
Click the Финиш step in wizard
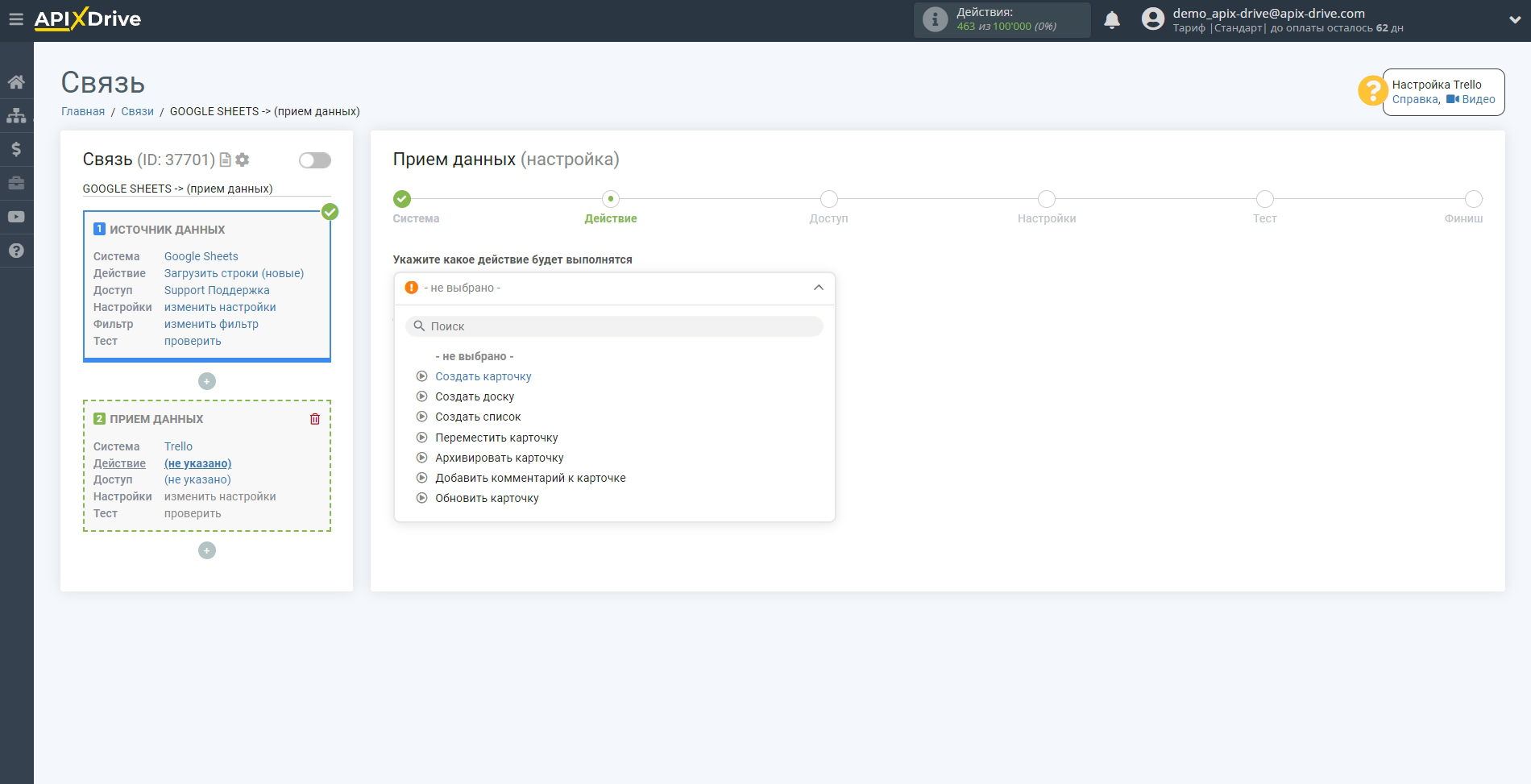[1474, 199]
